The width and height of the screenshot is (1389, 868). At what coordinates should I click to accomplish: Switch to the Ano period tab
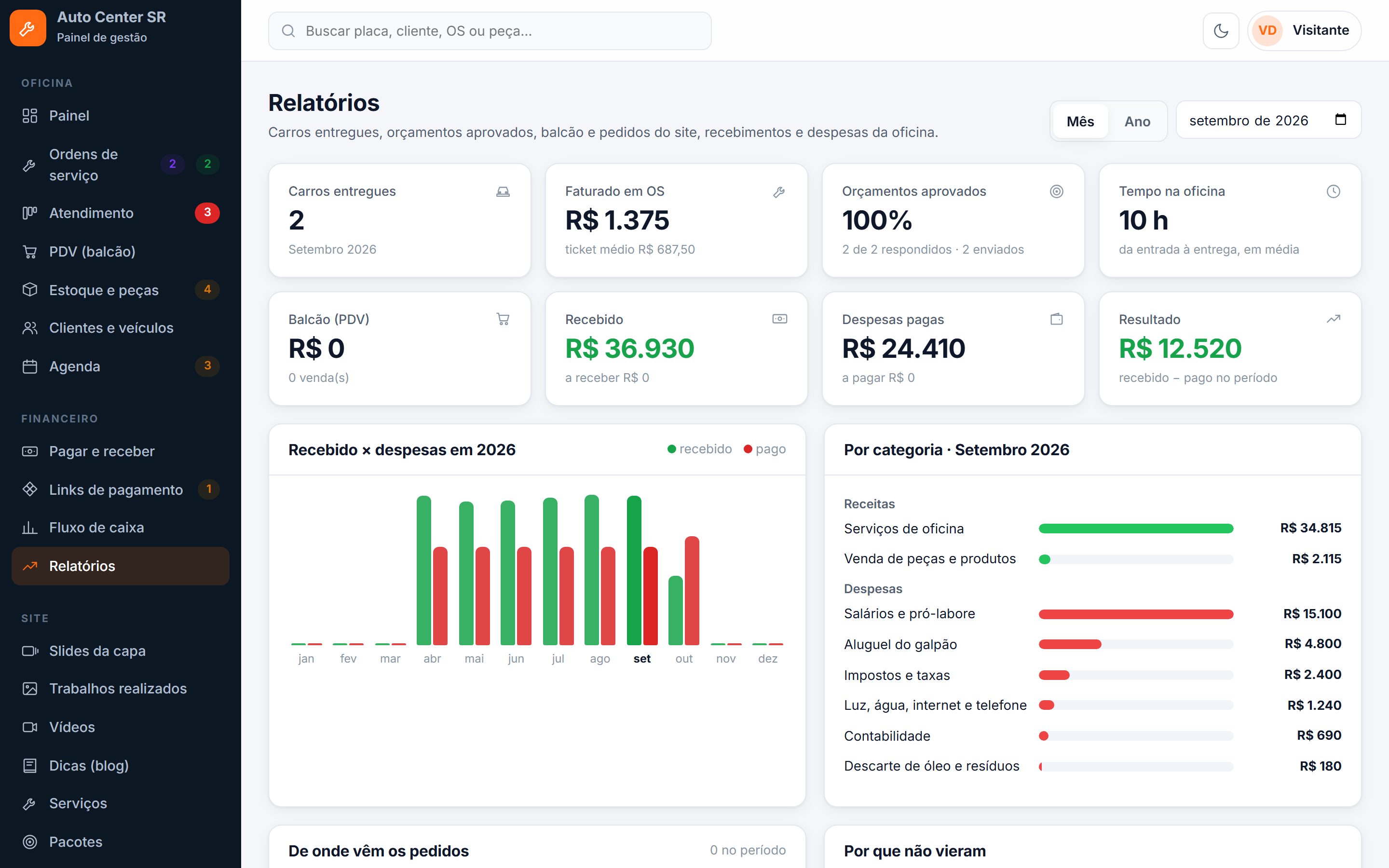(1137, 121)
